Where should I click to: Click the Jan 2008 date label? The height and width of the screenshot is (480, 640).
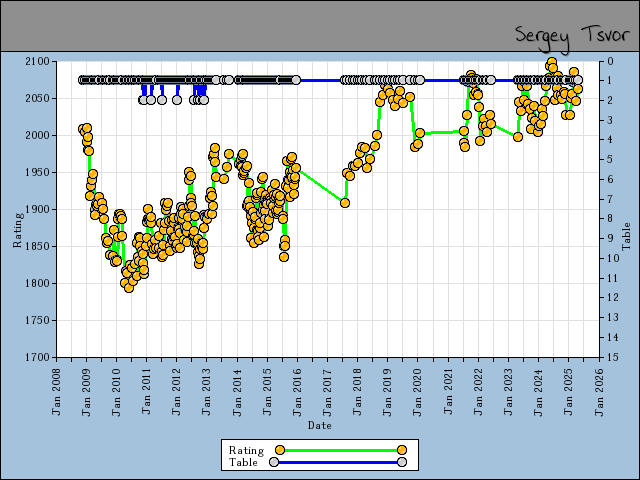click(x=56, y=392)
